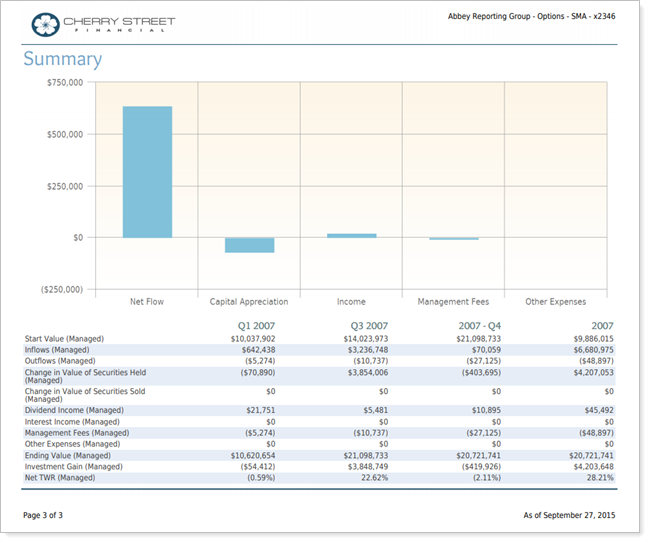
Task: Click the 28.21% Net TWR value
Action: pyautogui.click(x=596, y=477)
